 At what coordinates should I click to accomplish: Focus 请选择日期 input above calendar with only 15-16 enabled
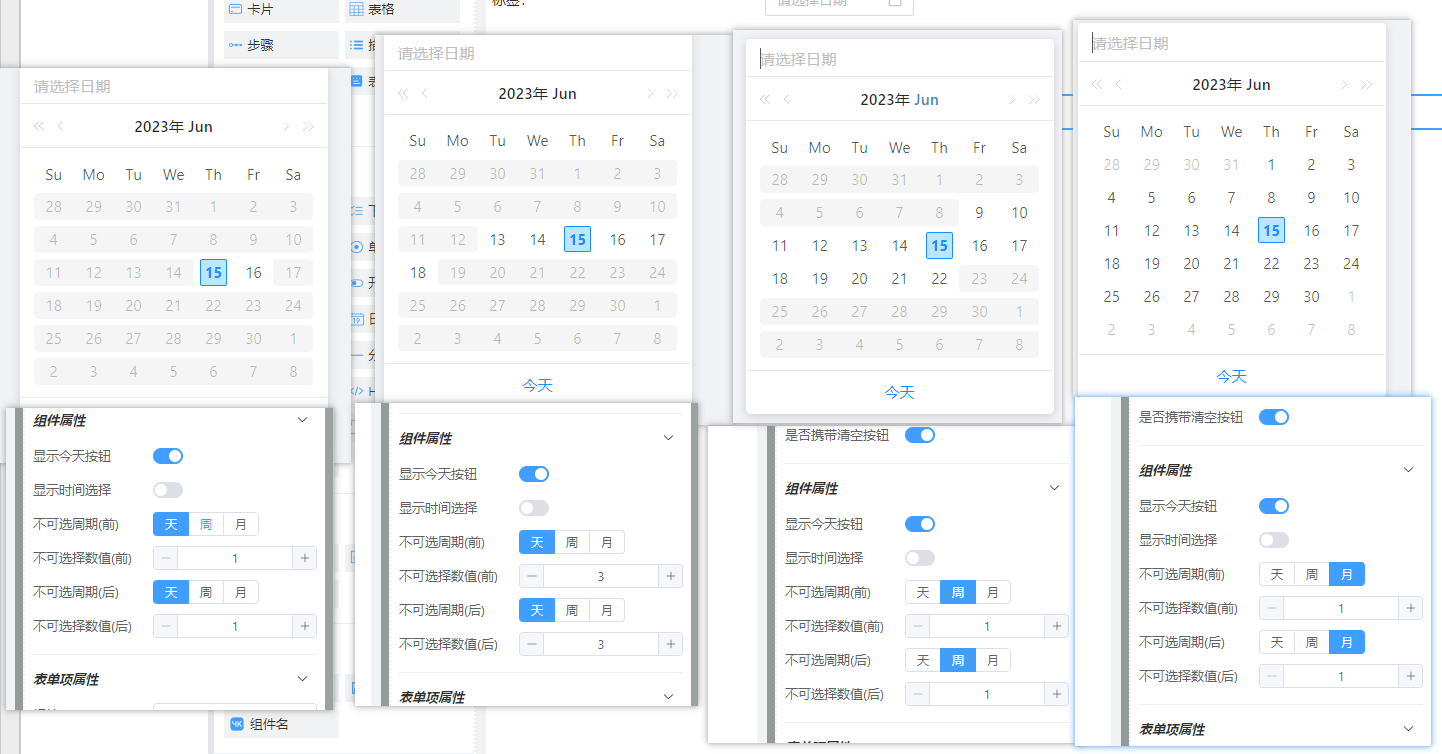[174, 86]
